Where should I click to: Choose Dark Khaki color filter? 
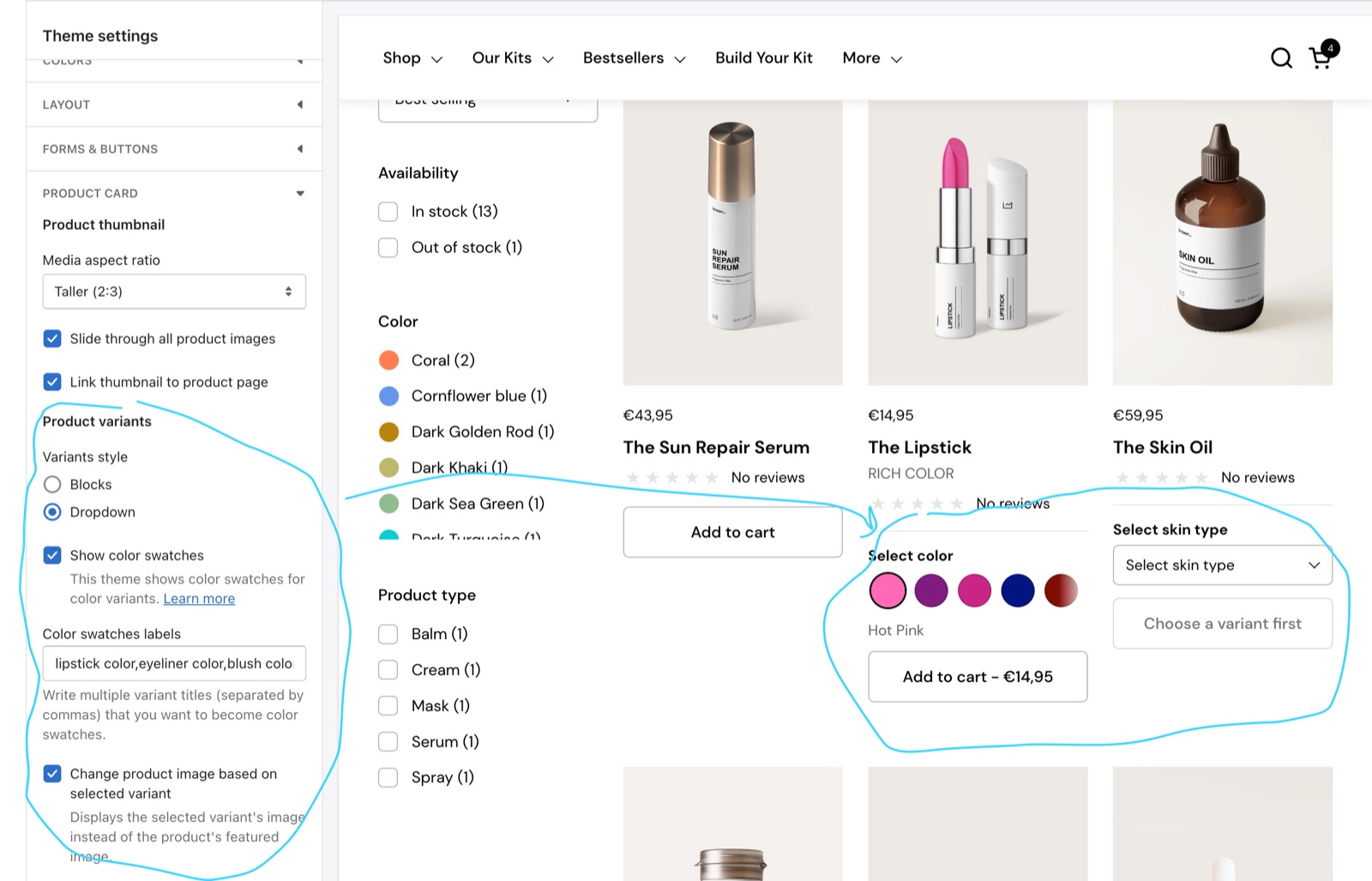388,468
